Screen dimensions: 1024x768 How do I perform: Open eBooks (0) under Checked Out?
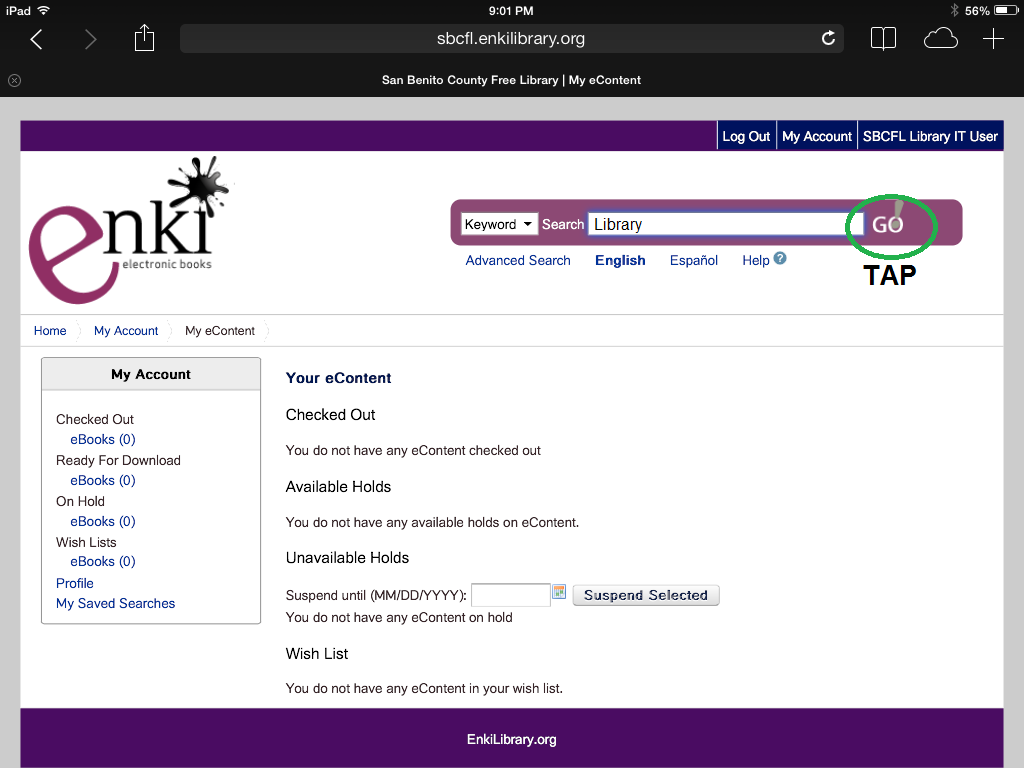[103, 440]
